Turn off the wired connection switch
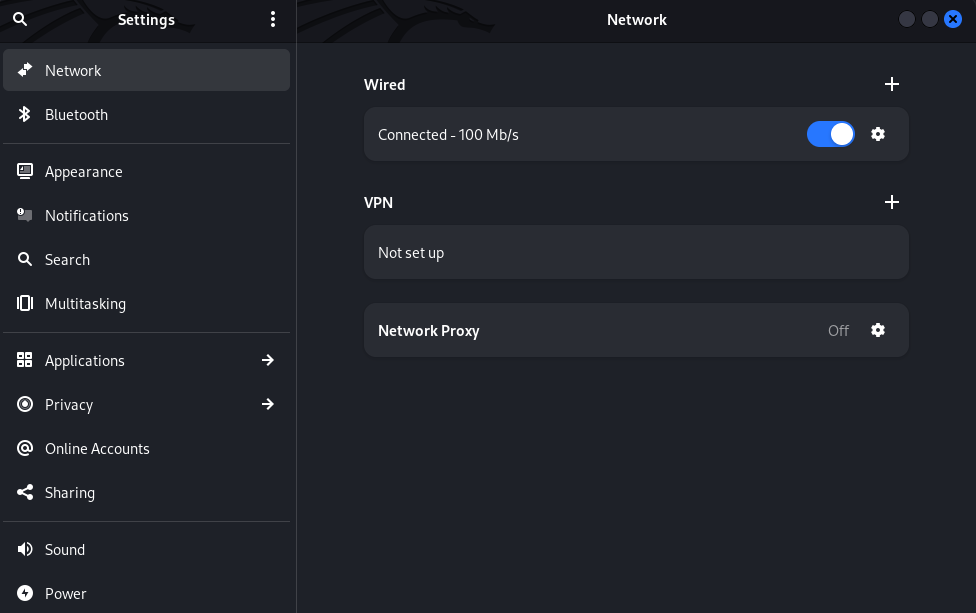976x613 pixels. pos(830,134)
